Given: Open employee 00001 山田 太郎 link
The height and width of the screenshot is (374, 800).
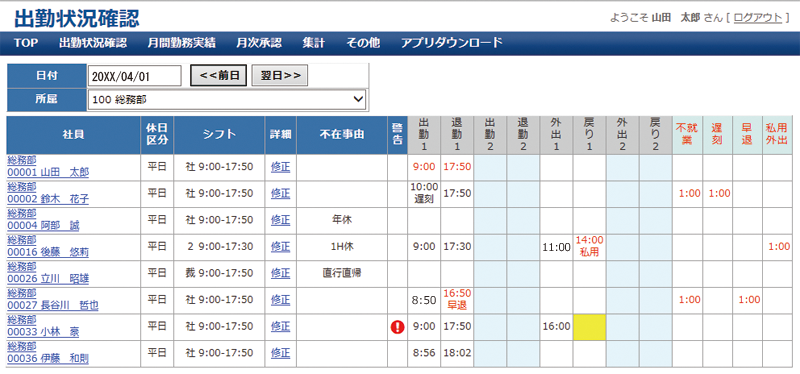Looking at the screenshot, I should (48, 172).
